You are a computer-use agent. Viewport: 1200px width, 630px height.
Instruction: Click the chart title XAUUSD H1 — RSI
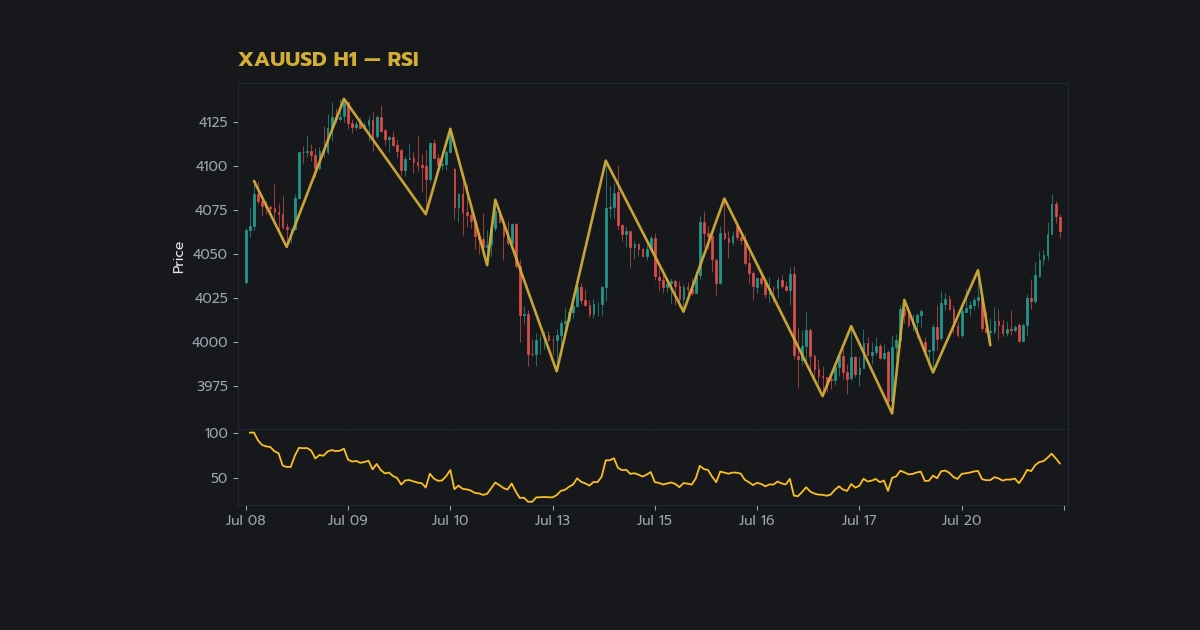[328, 60]
